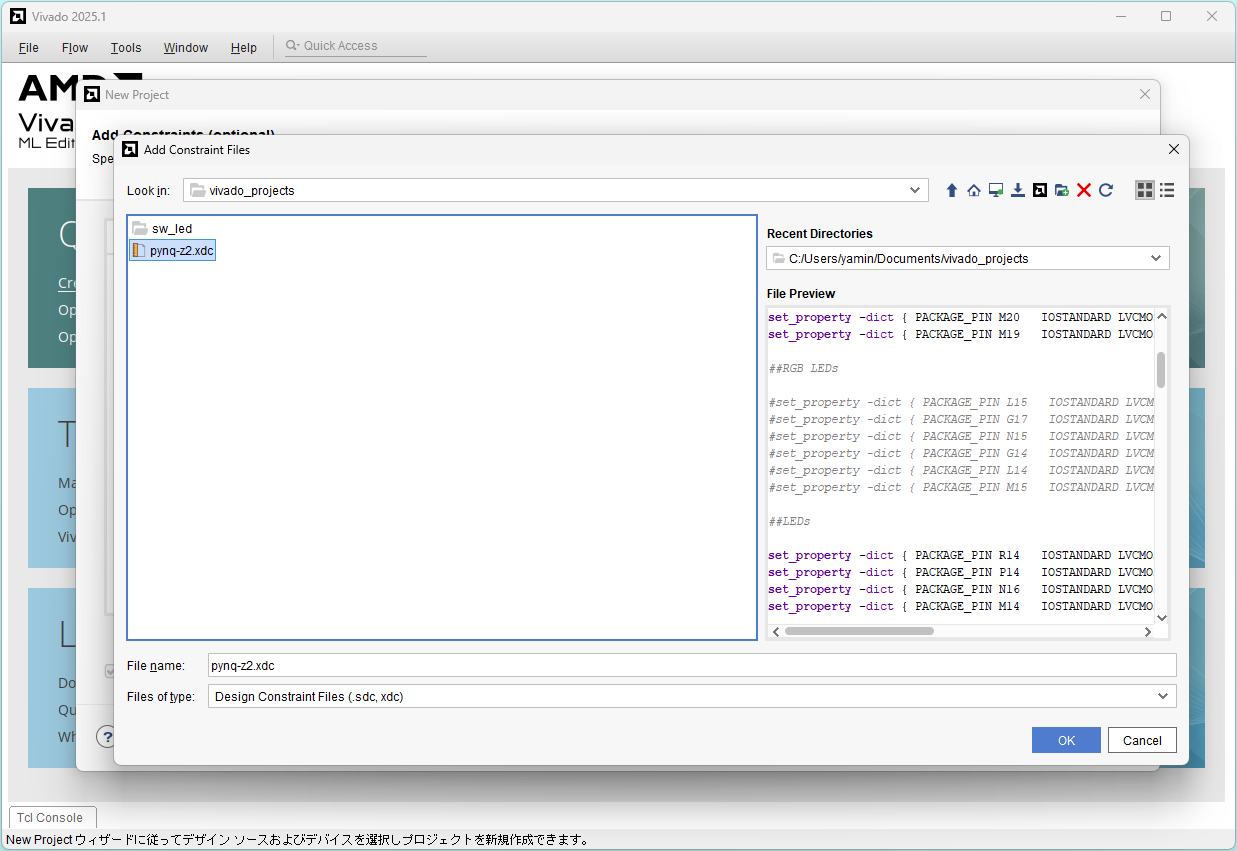Open the Tools menu

[126, 47]
